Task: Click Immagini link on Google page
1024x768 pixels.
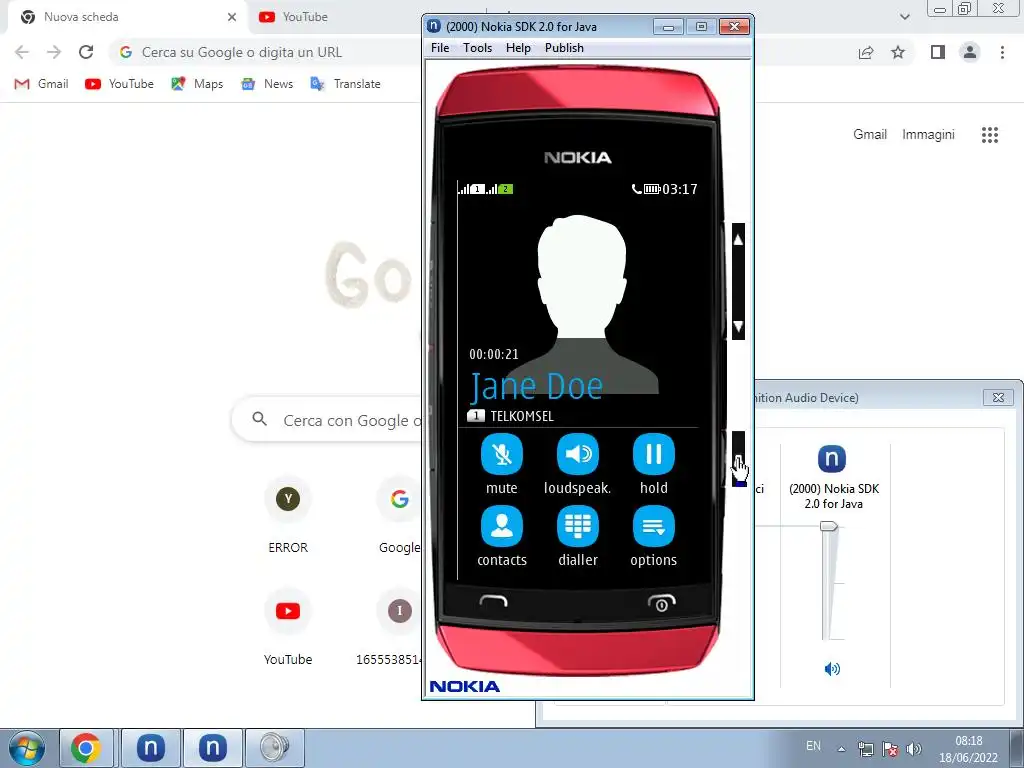Action: click(x=928, y=135)
